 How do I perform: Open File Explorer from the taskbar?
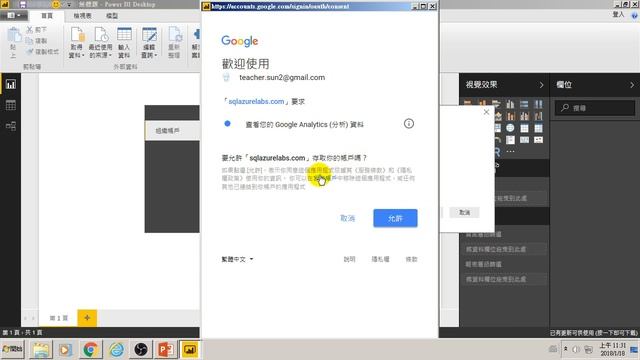(40, 350)
